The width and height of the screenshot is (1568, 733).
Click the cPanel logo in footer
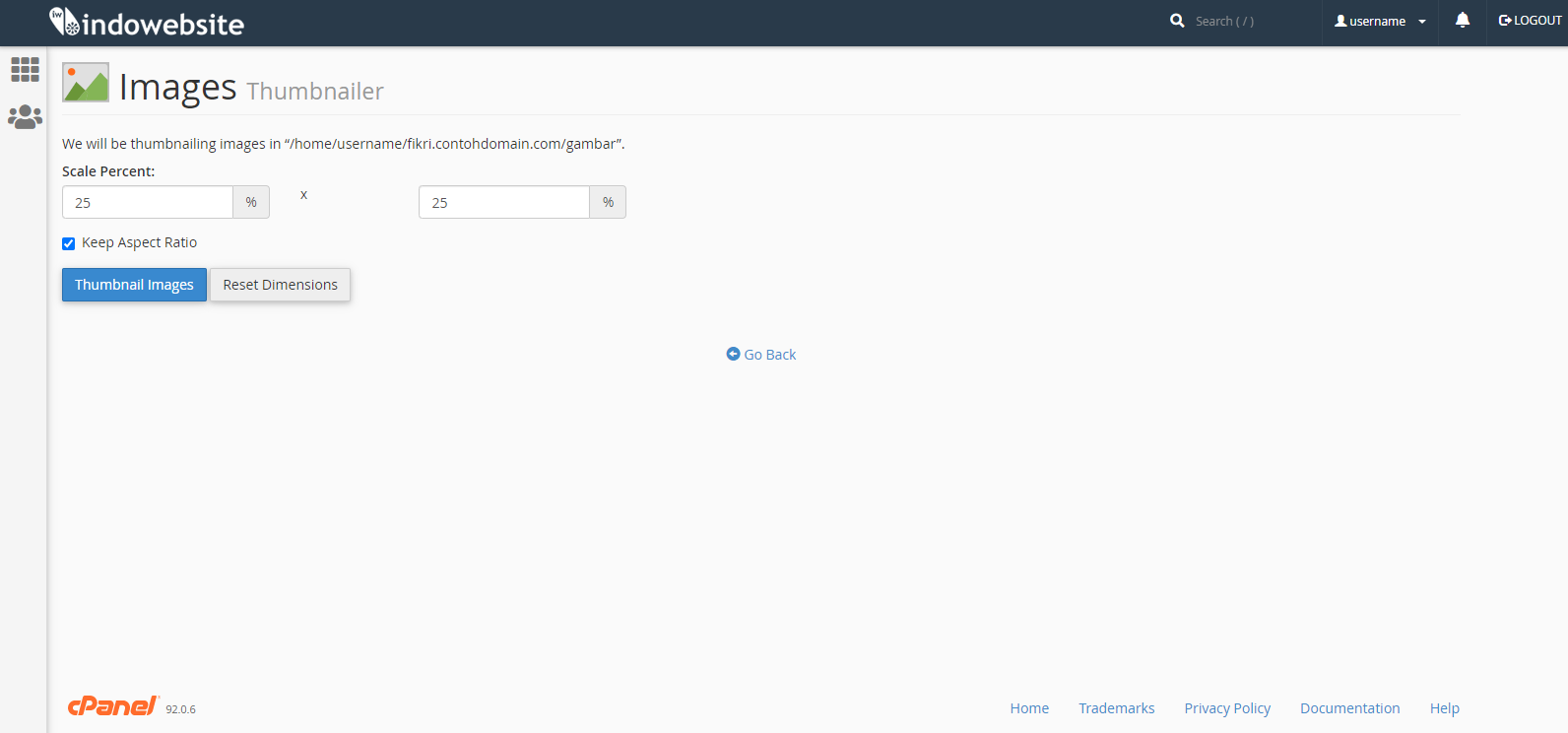point(112,705)
